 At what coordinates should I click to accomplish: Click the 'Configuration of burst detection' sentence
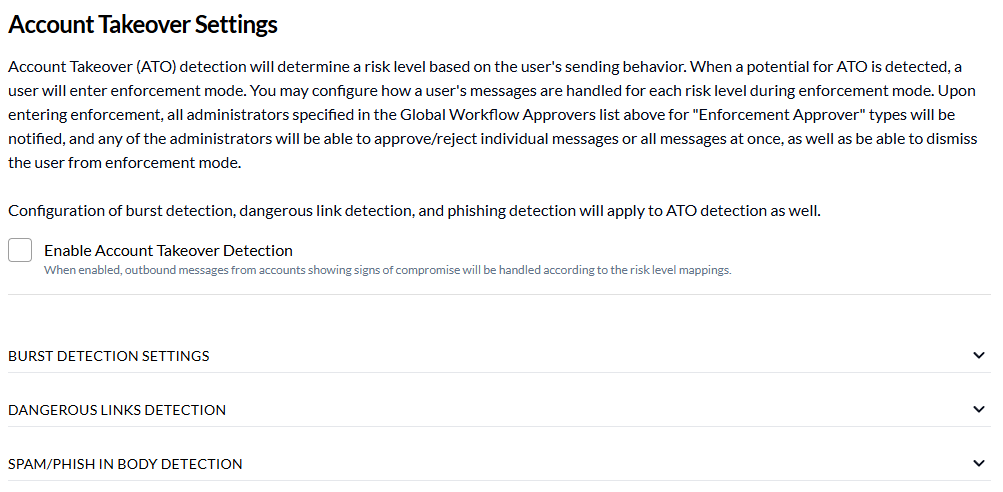pyautogui.click(x=414, y=210)
